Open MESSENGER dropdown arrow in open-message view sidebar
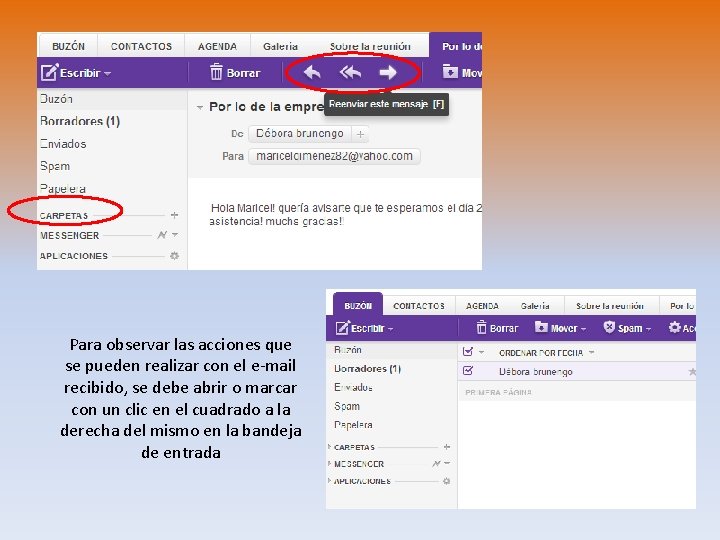The image size is (720, 540). [175, 235]
